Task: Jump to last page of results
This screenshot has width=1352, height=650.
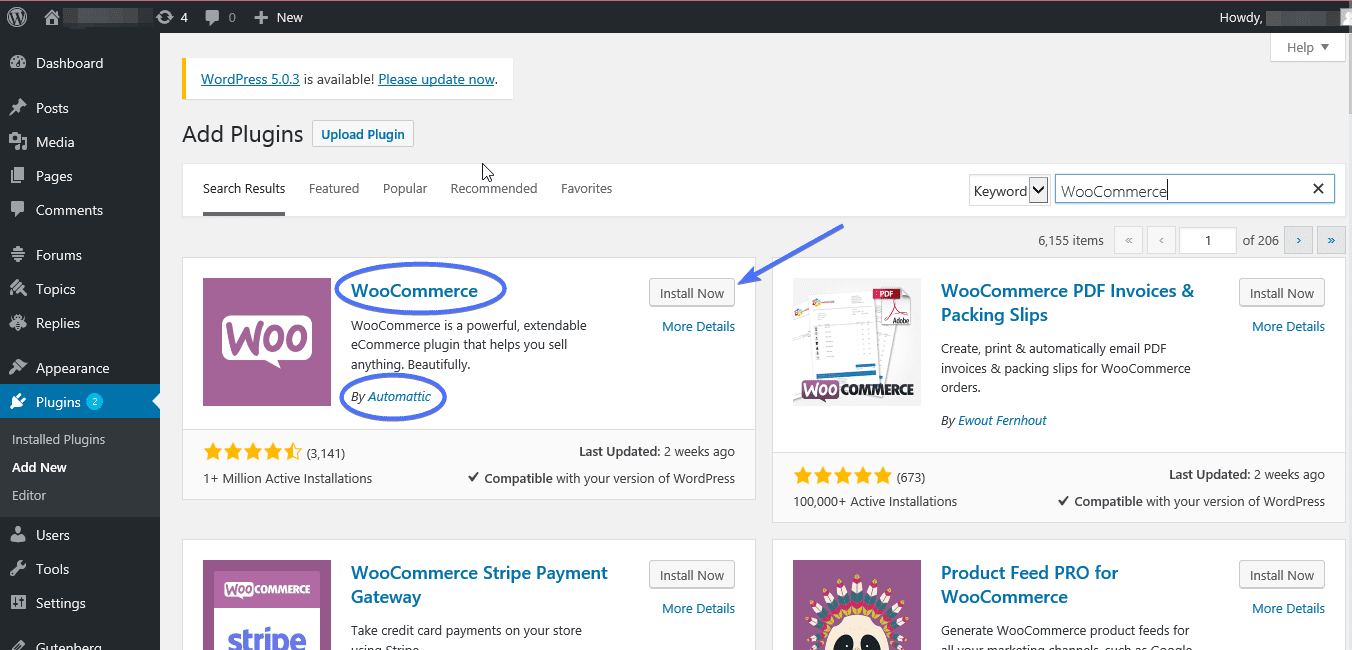Action: tap(1331, 240)
